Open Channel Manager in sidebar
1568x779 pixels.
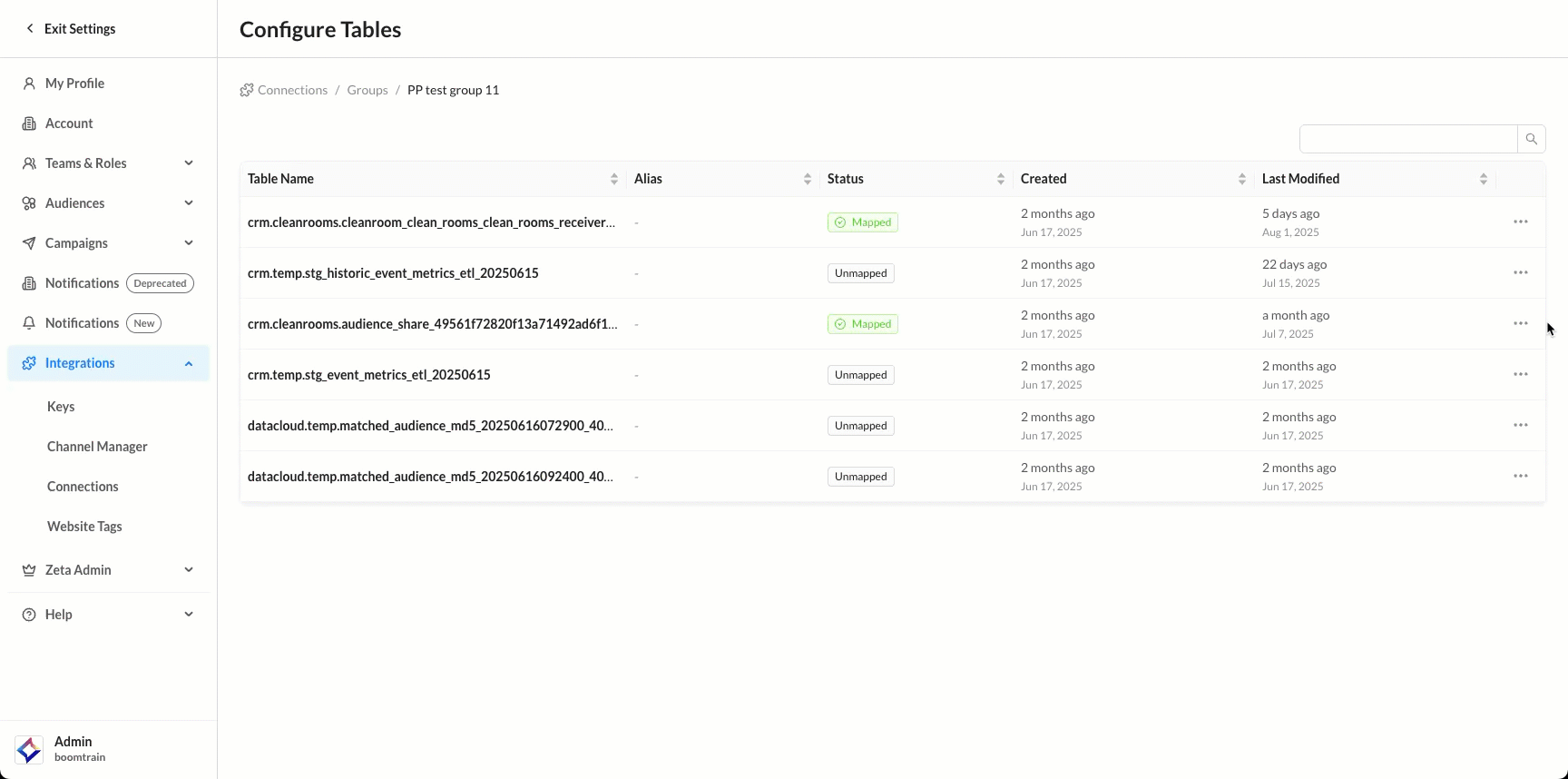tap(97, 447)
